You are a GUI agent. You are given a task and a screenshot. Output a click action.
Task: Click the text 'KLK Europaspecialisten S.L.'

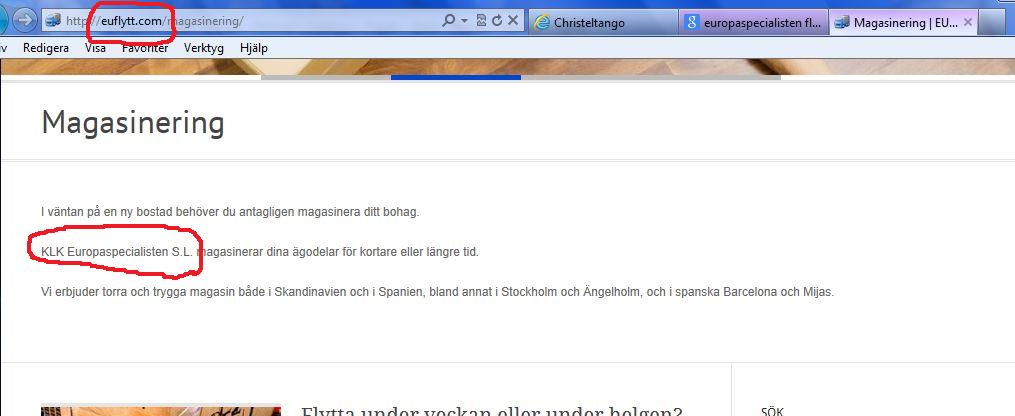point(117,252)
